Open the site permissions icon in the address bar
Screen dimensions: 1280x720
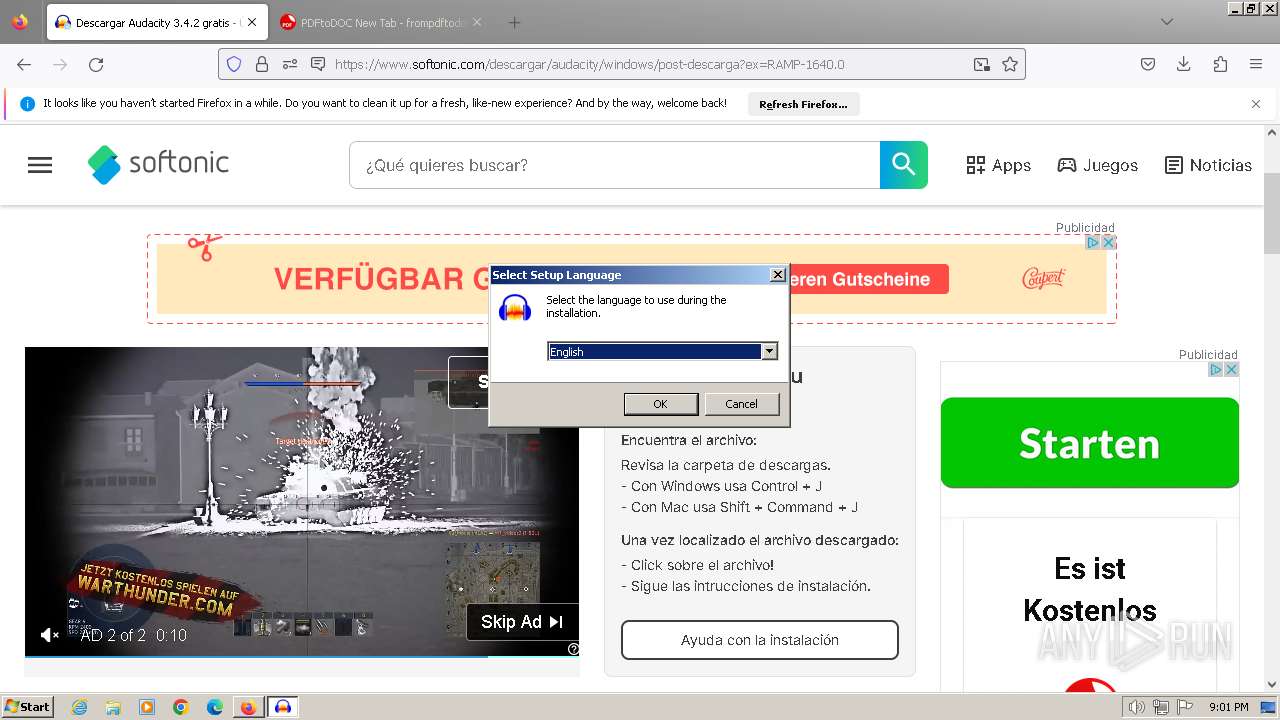coord(290,64)
